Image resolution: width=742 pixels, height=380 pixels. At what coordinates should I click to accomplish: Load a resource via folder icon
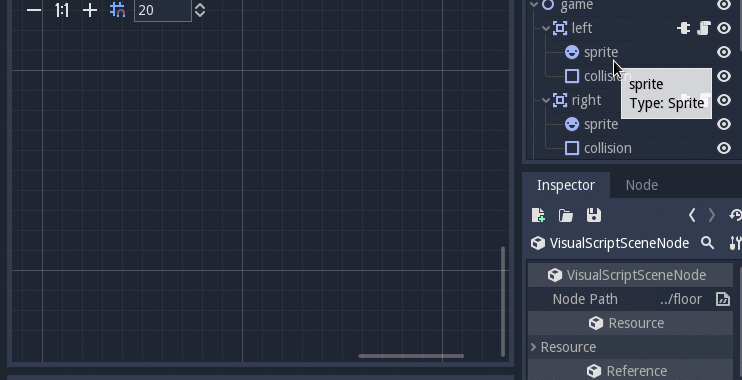click(565, 216)
